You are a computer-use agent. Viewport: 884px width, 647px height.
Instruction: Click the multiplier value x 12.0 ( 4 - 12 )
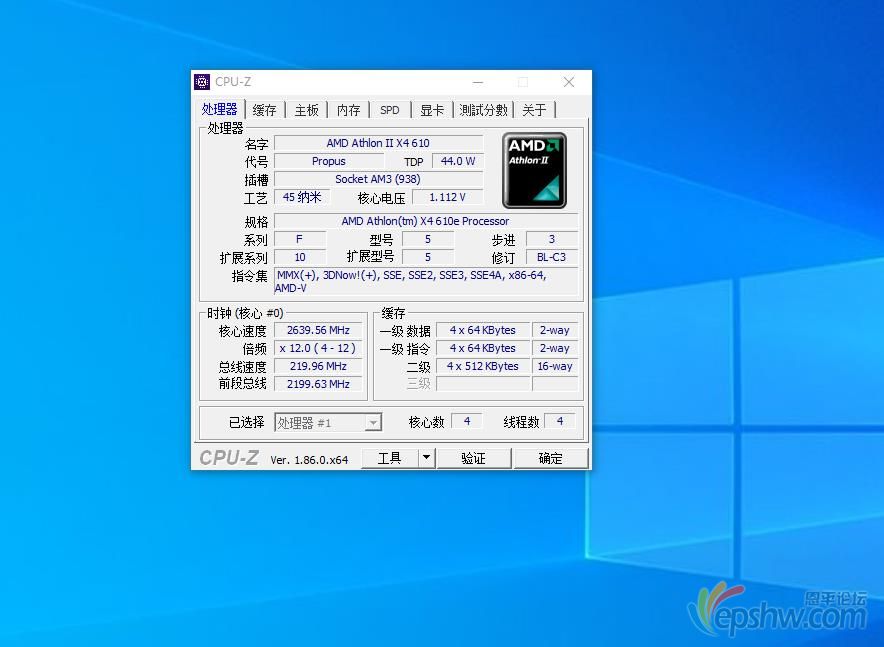(x=318, y=348)
